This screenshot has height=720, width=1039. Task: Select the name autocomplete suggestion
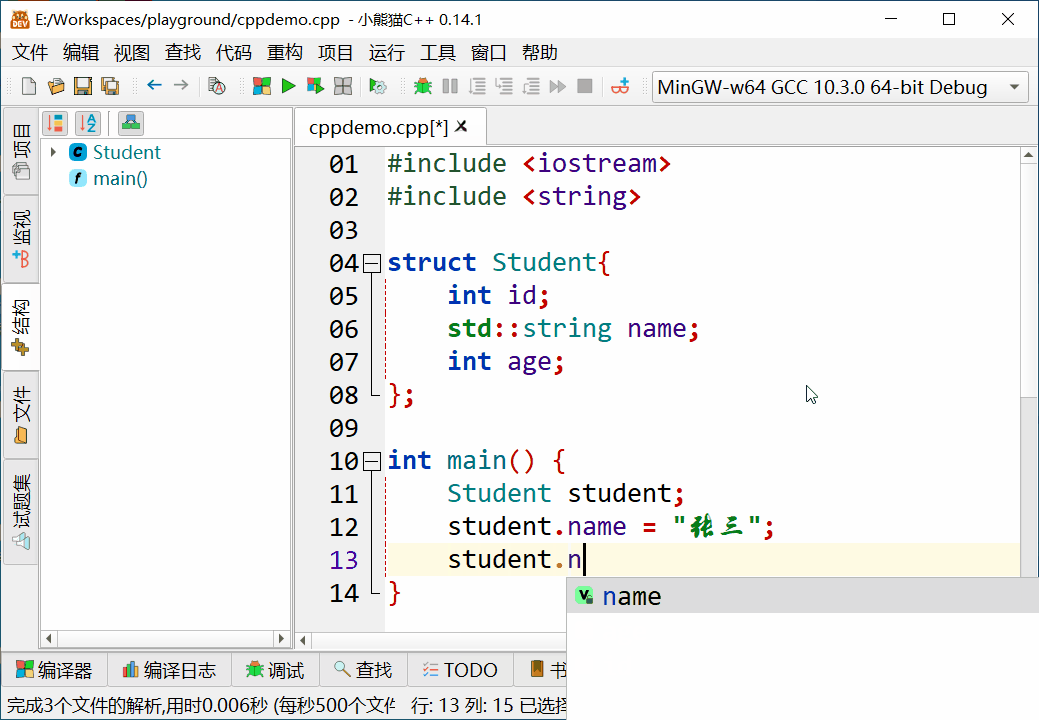[631, 597]
